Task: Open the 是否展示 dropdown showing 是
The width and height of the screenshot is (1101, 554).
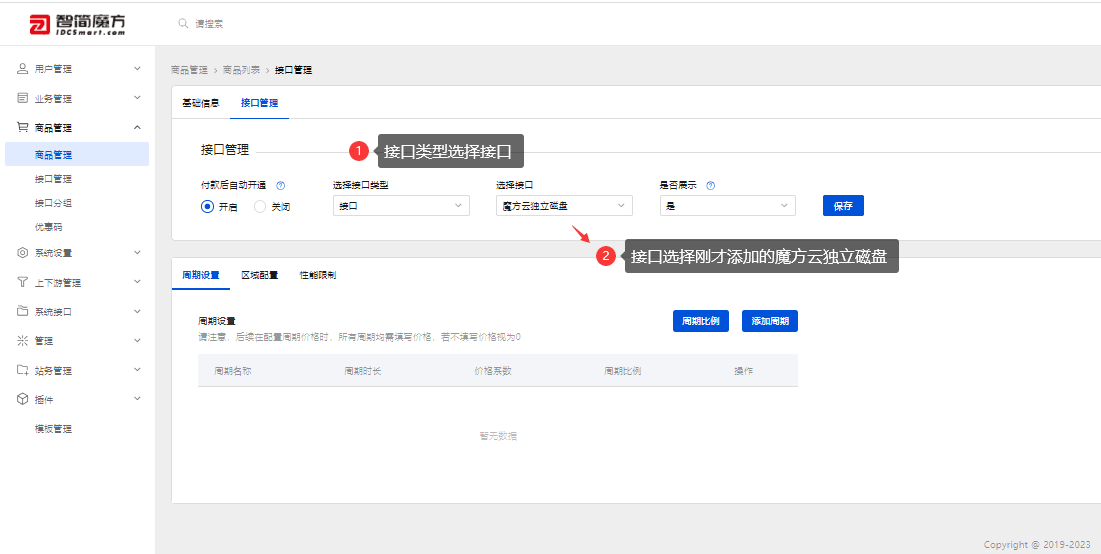Action: (x=727, y=206)
